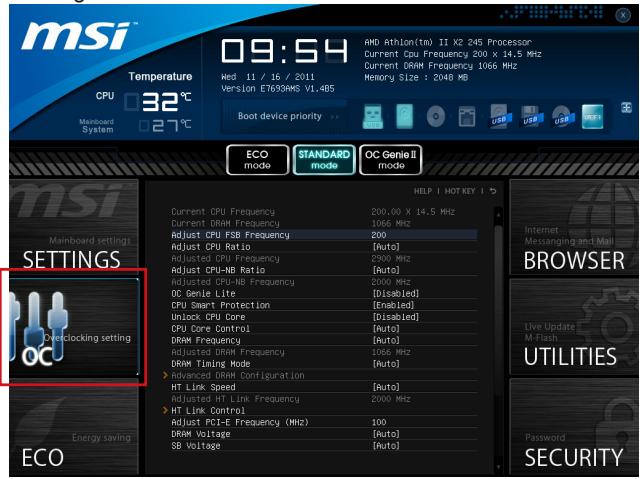This screenshot has height=479, width=640.
Task: Click the Memory Size : 2048 MB text
Action: pos(416,78)
